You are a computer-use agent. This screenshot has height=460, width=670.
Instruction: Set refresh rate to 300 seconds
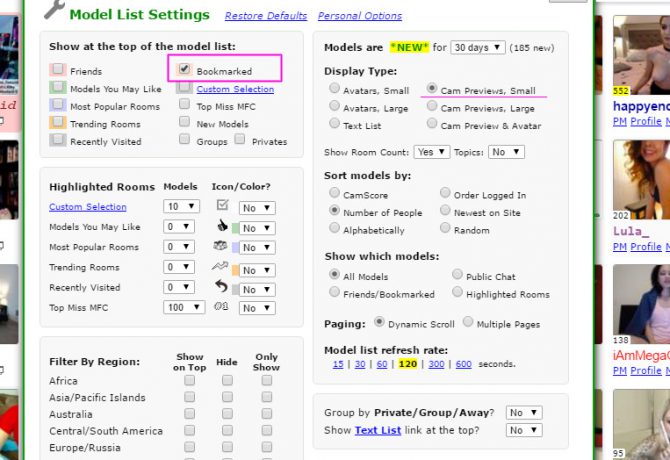(435, 364)
